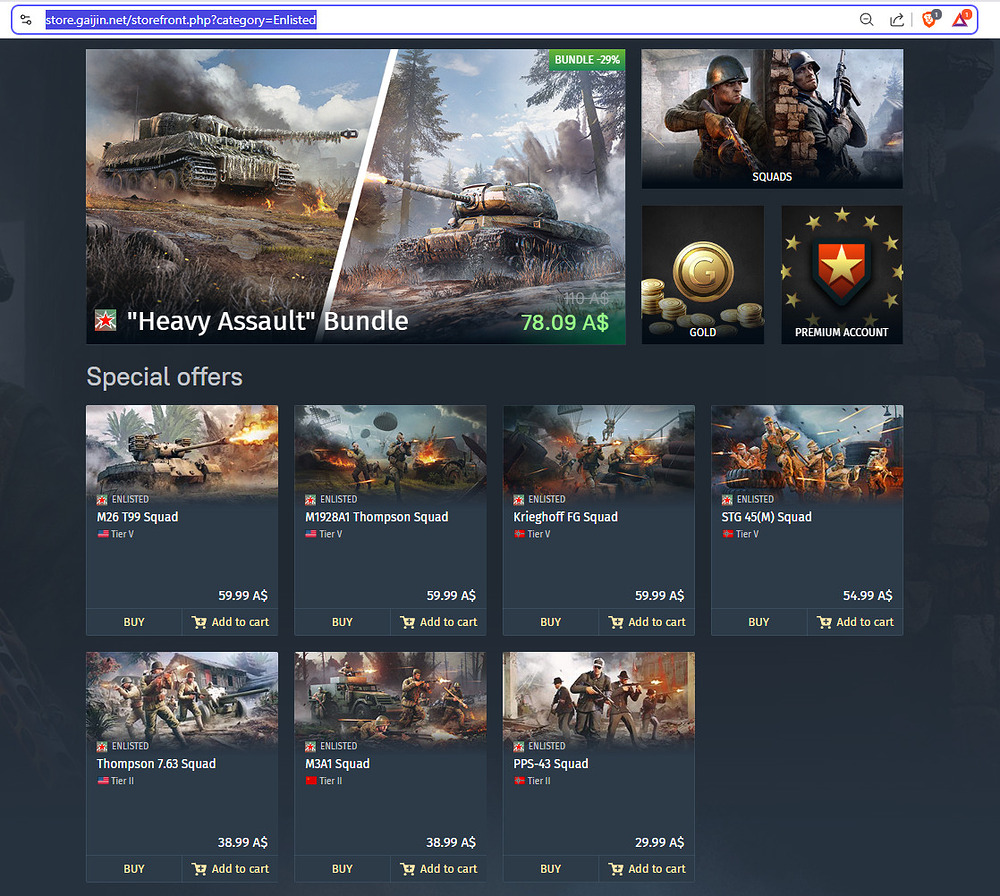Click the site settings icon in address bar
Screen dimensions: 1000x896
pyautogui.click(x=26, y=20)
